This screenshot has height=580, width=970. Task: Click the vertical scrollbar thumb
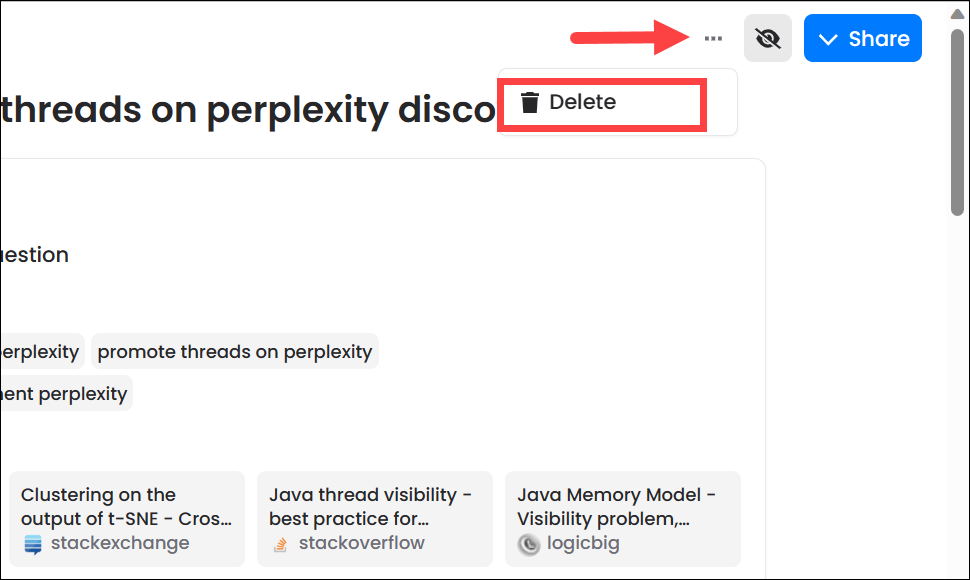[957, 122]
